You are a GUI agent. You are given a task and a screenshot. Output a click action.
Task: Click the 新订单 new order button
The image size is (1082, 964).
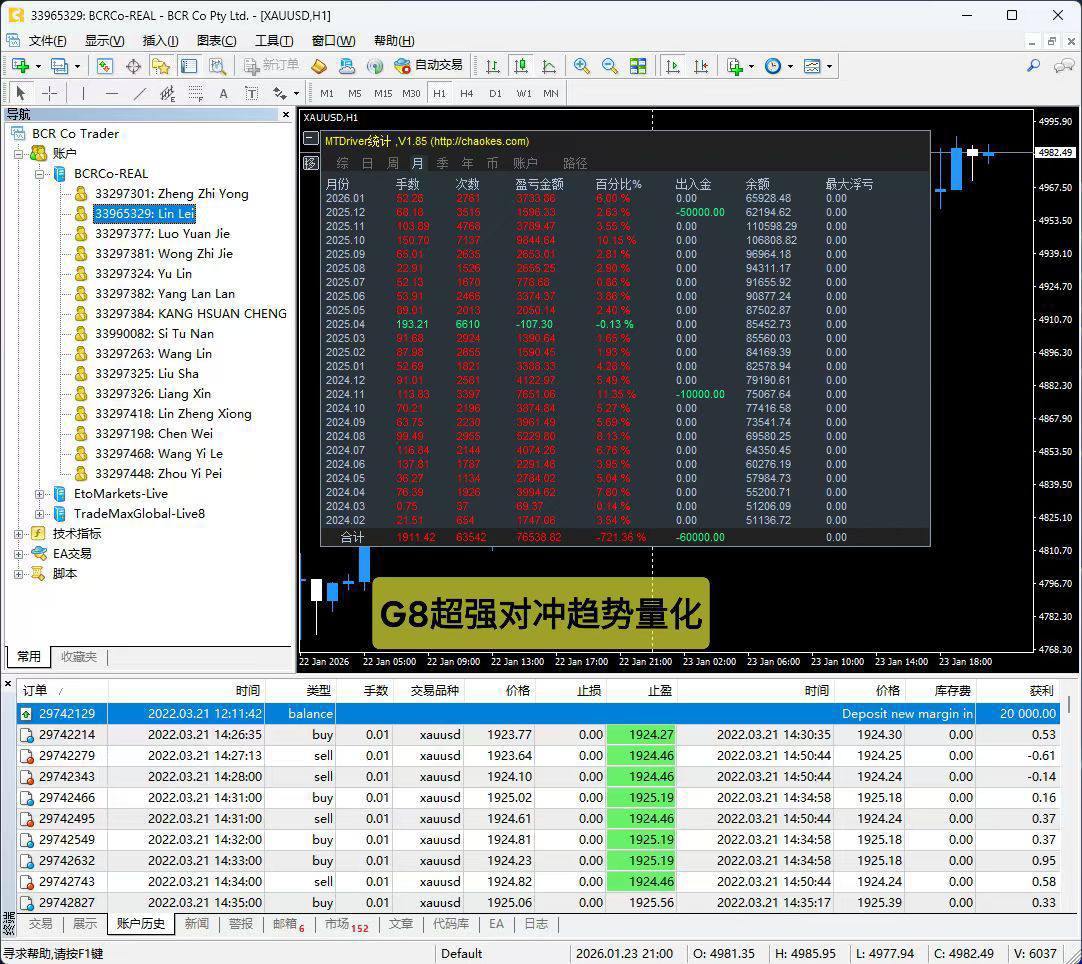point(271,66)
